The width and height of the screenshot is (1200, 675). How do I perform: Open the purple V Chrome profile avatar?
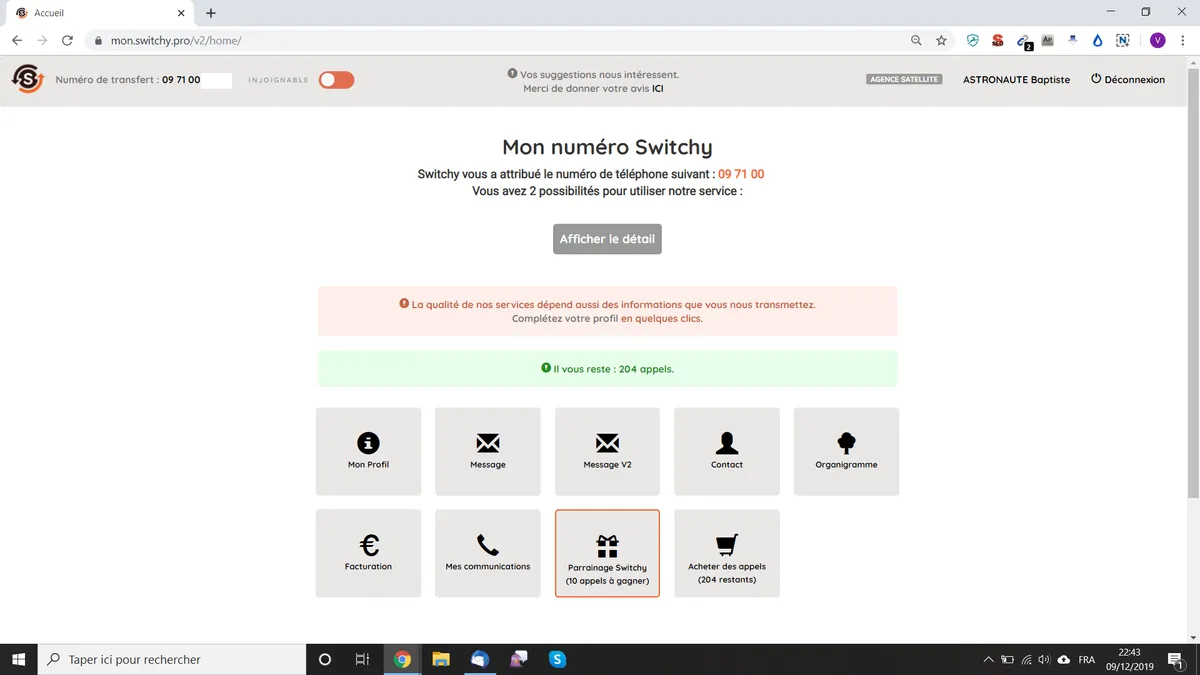pos(1157,41)
